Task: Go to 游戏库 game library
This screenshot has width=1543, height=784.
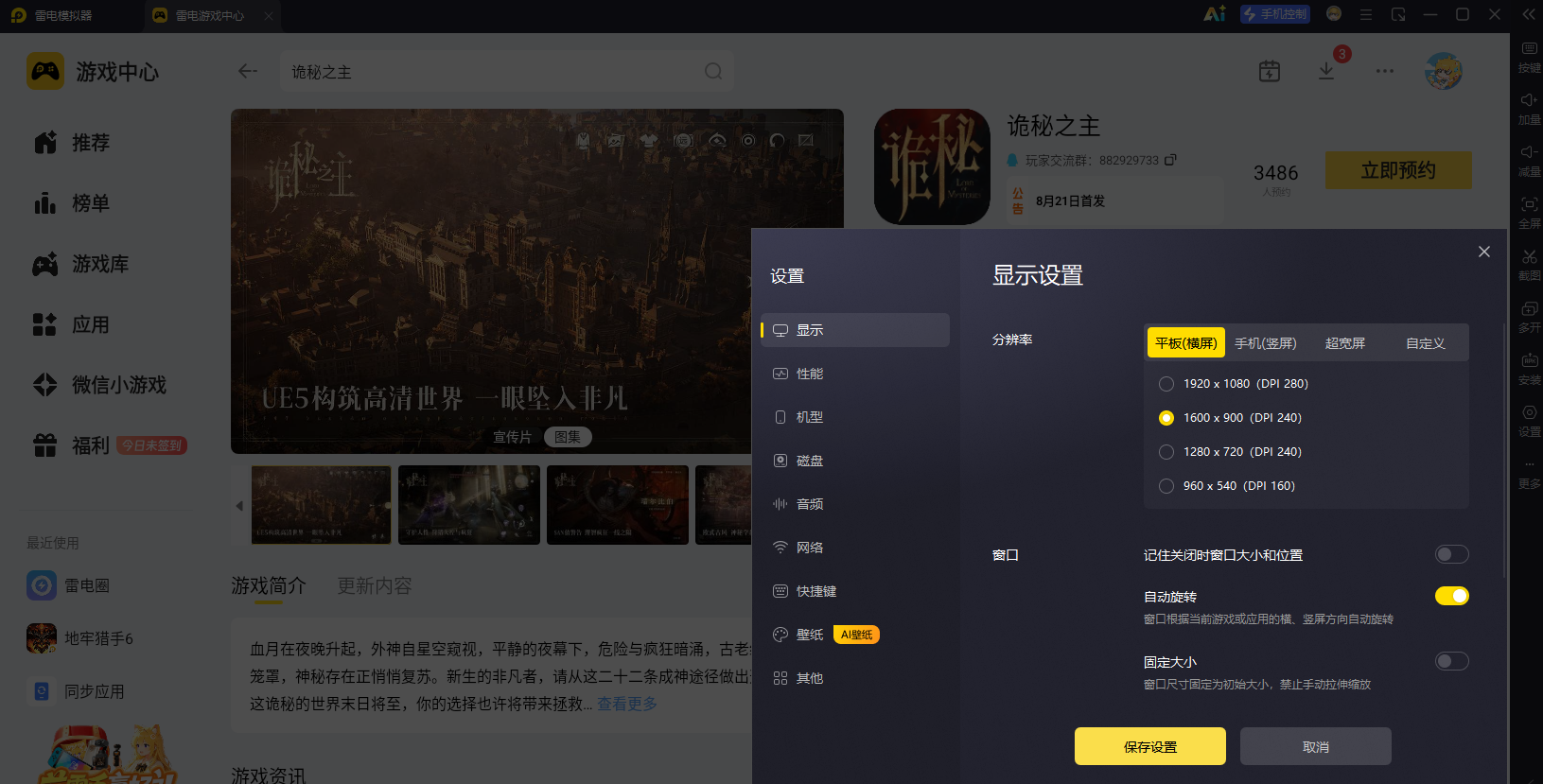Action: coord(81,264)
